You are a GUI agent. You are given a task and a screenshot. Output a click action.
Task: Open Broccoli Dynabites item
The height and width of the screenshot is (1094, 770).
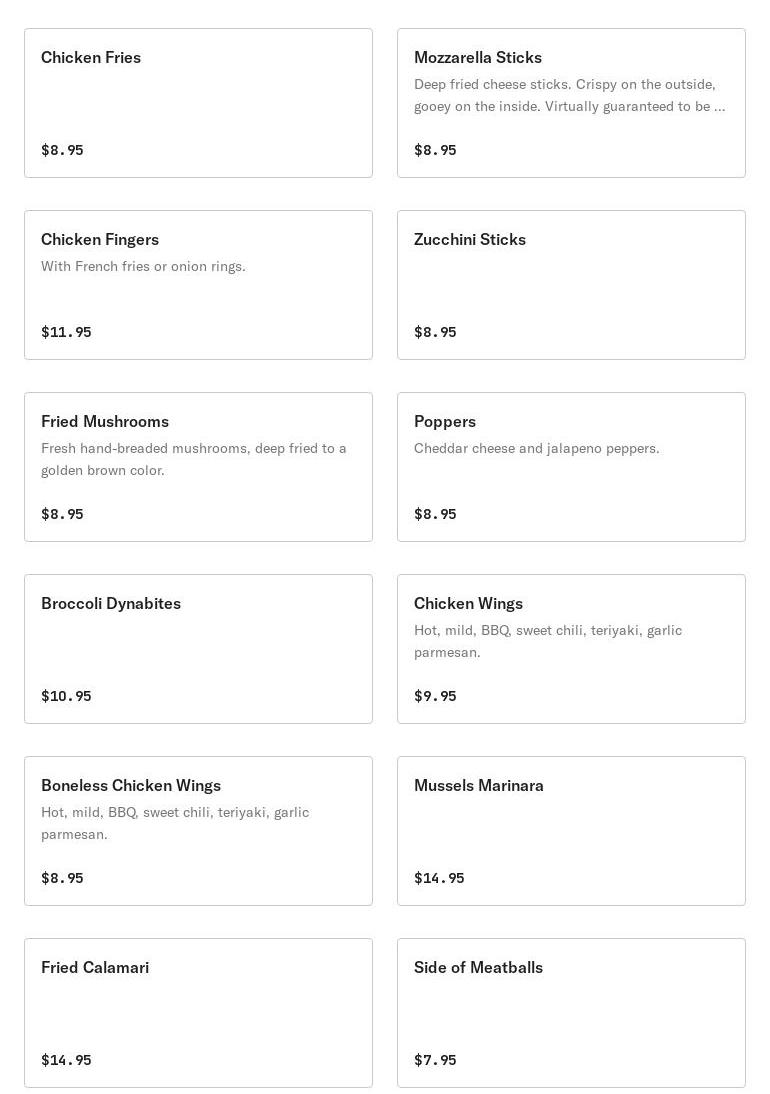(x=198, y=649)
